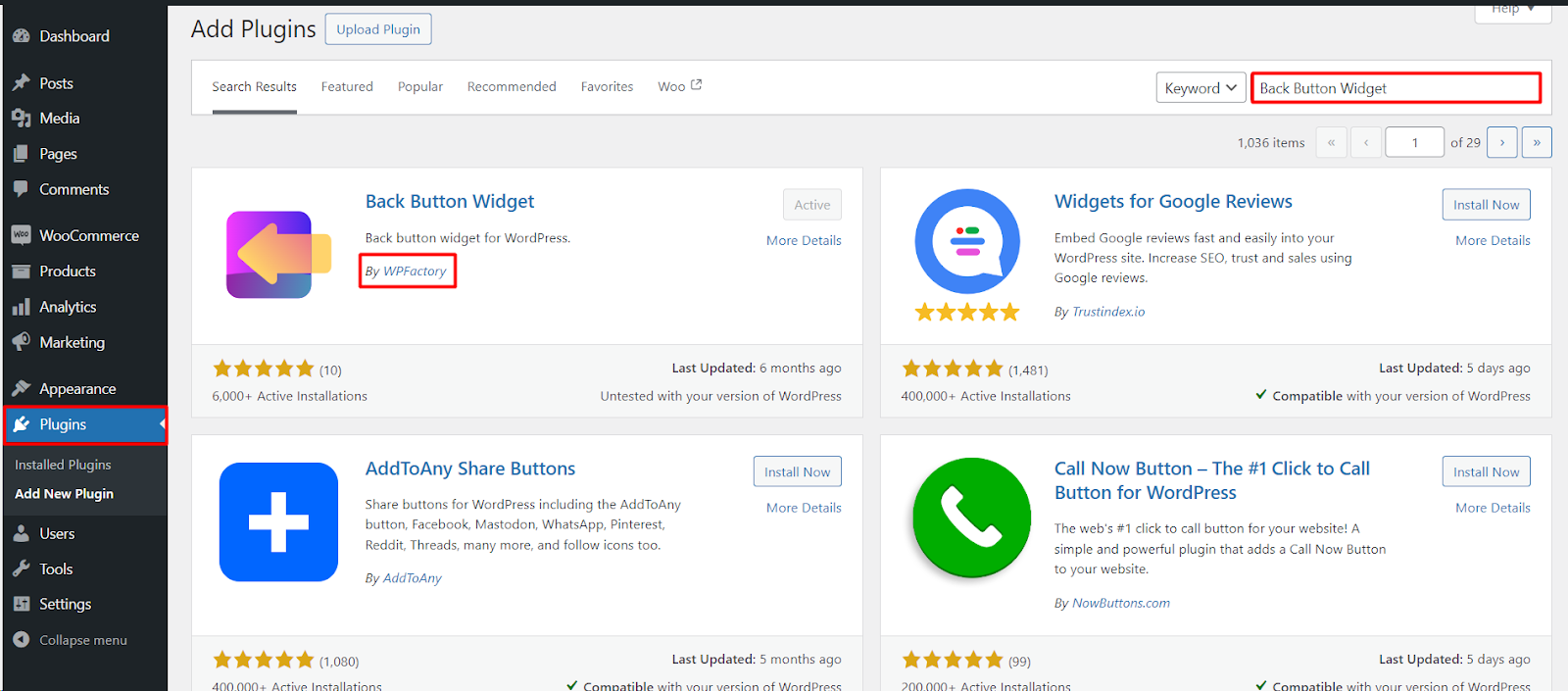Screen dimensions: 1568x691
Task: Click the Back Button Widget plugin icon
Action: tap(278, 255)
